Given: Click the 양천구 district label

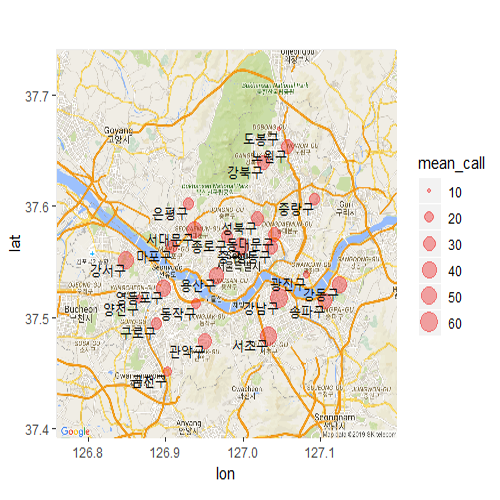Looking at the screenshot, I should pyautogui.click(x=121, y=309).
